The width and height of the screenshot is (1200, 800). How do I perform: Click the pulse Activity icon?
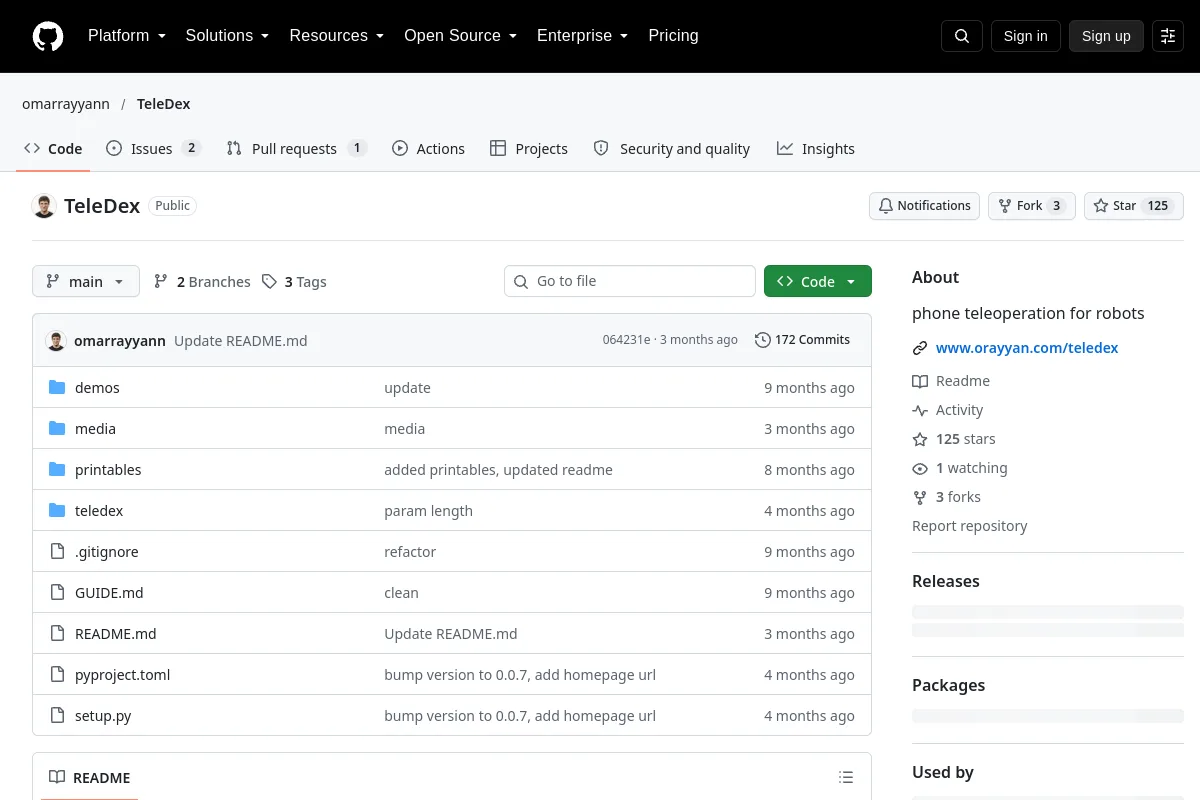920,410
